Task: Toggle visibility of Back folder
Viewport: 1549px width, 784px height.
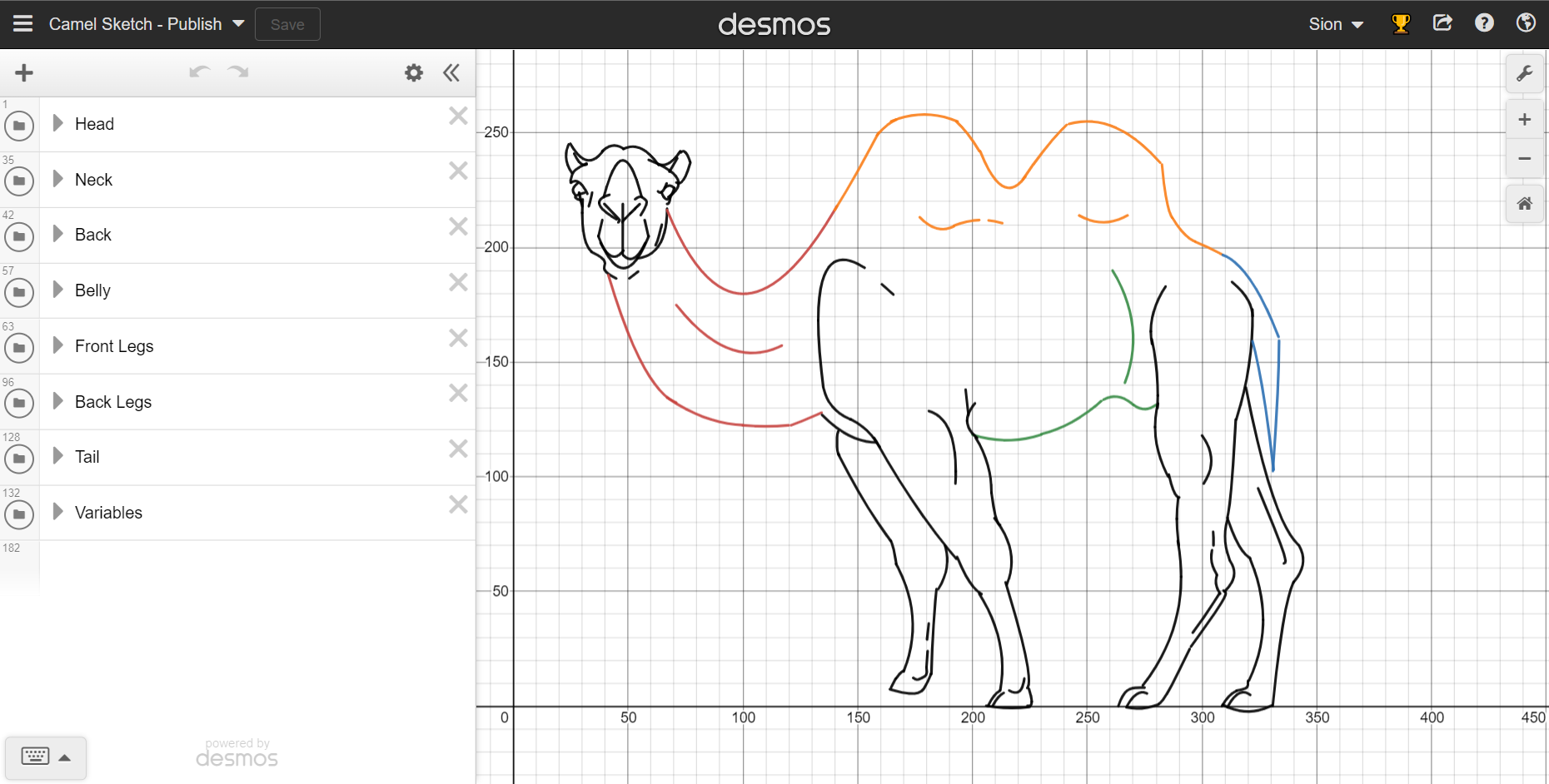Action: coord(19,236)
